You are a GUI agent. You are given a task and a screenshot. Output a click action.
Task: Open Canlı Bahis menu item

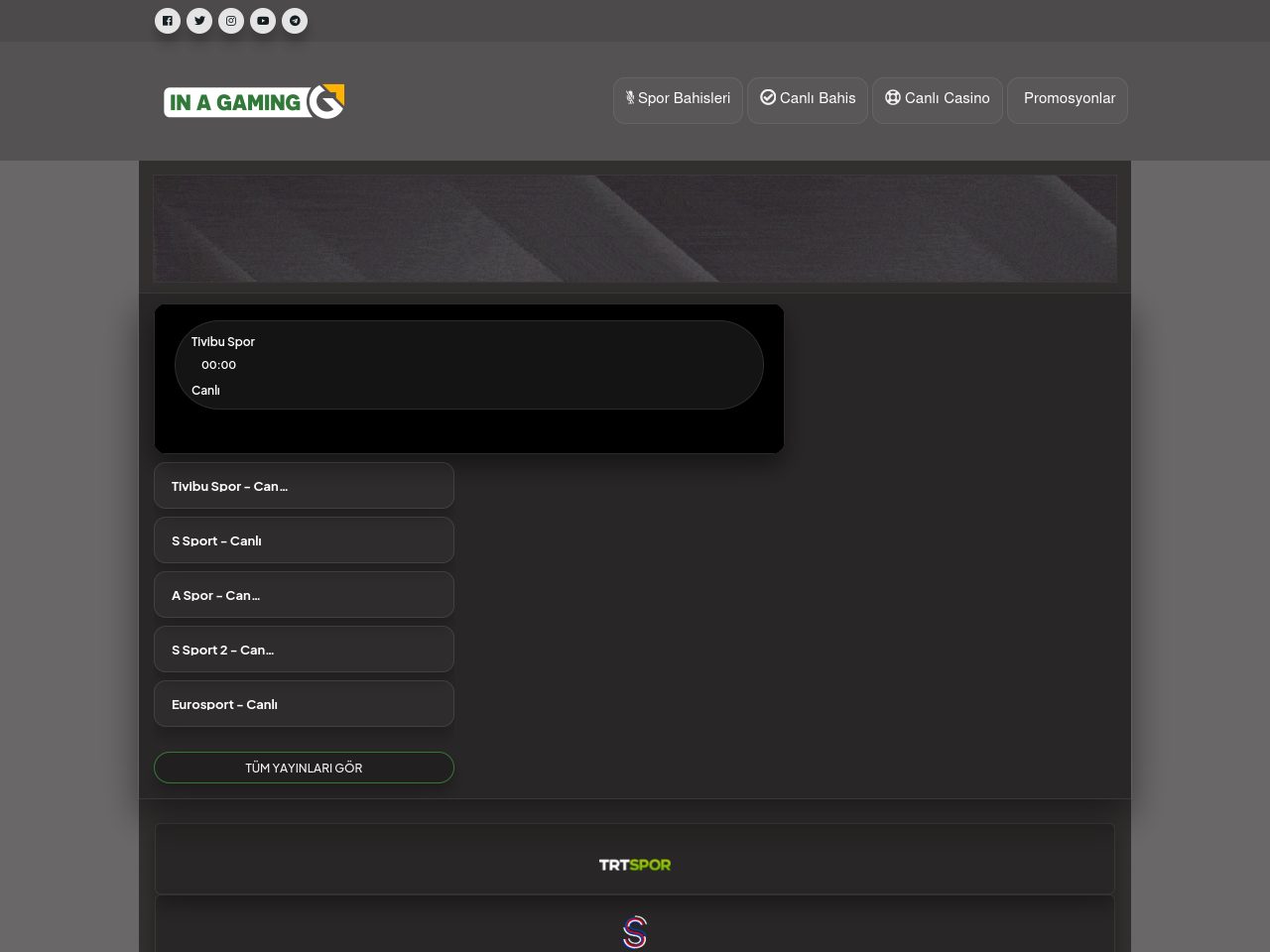tap(808, 100)
